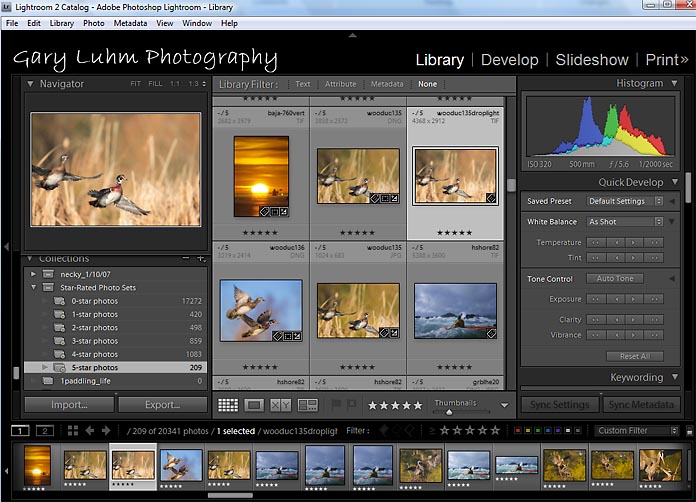The height and width of the screenshot is (502, 696).
Task: Set navigator zoom to 1:1
Action: click(x=175, y=83)
